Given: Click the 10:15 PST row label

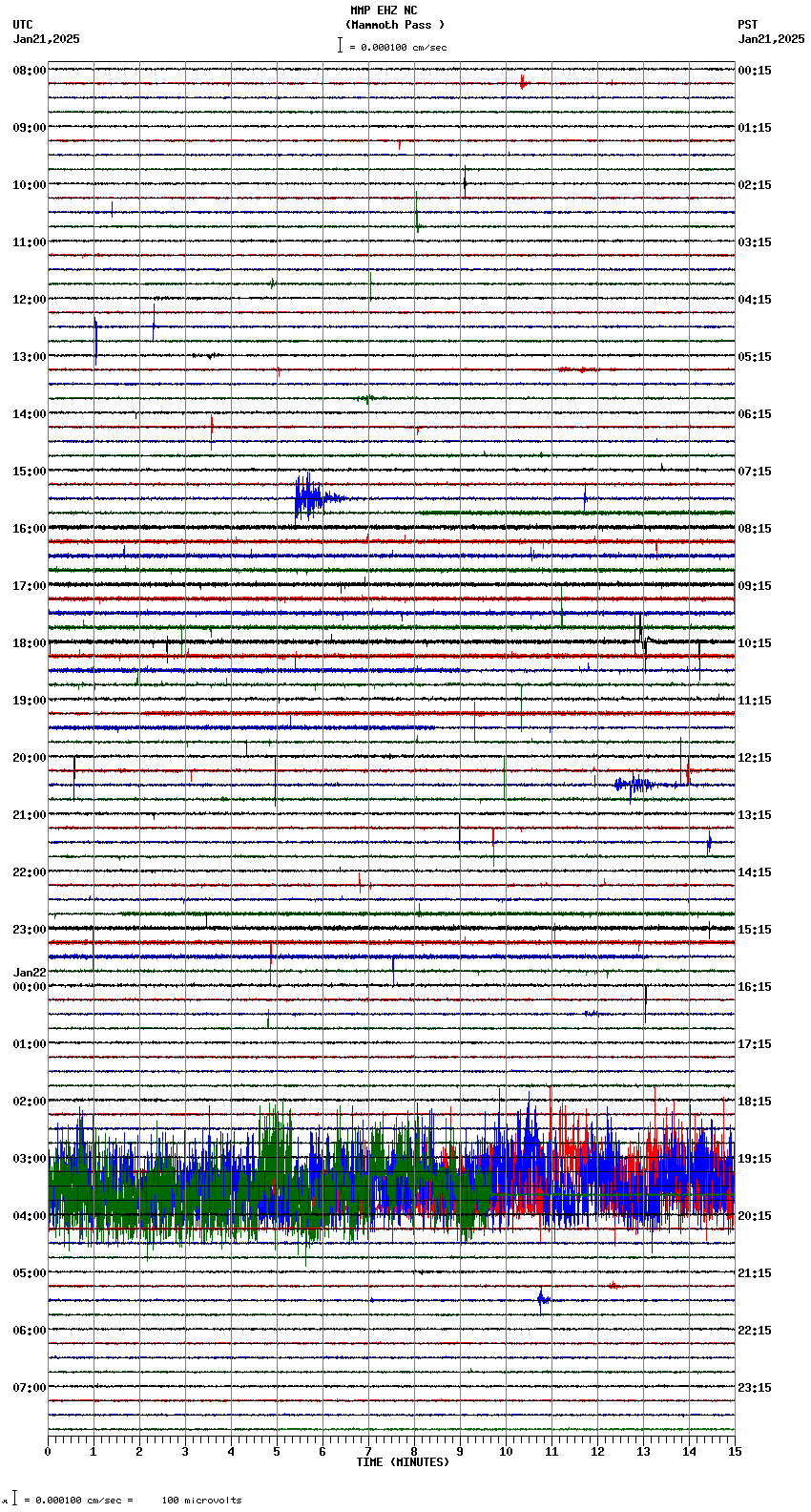Looking at the screenshot, I should (755, 643).
